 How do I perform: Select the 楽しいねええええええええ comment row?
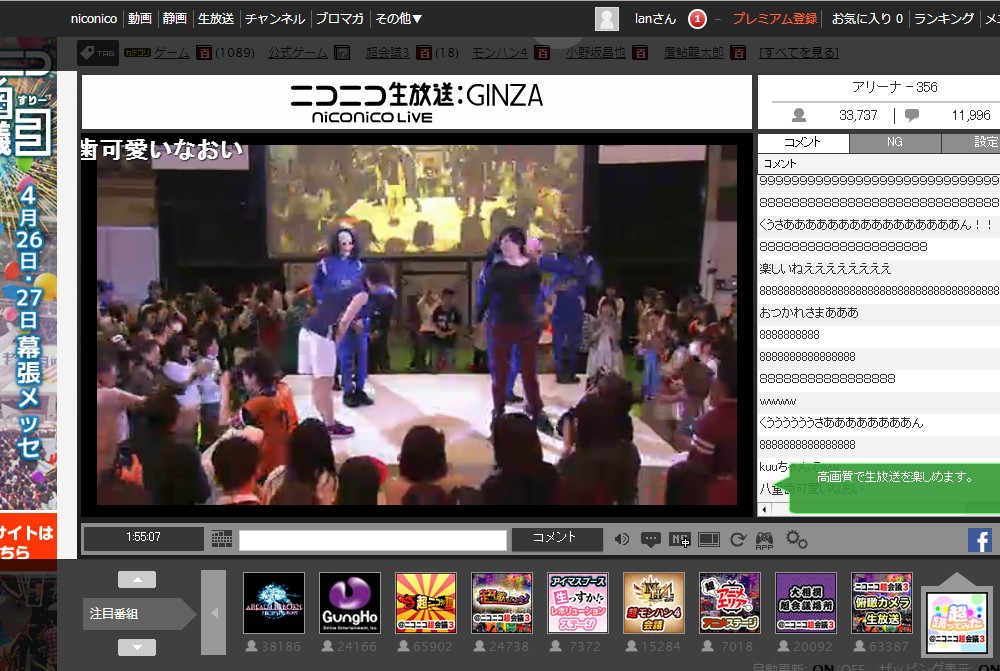pos(879,269)
